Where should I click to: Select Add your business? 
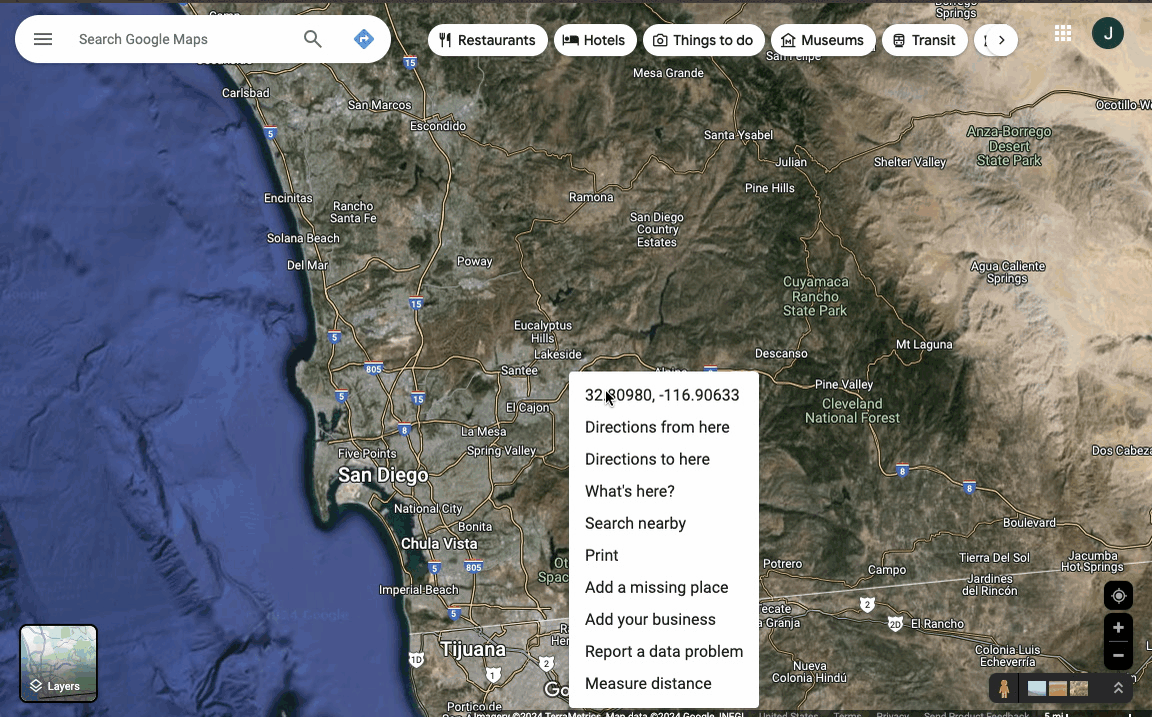pyautogui.click(x=663, y=619)
